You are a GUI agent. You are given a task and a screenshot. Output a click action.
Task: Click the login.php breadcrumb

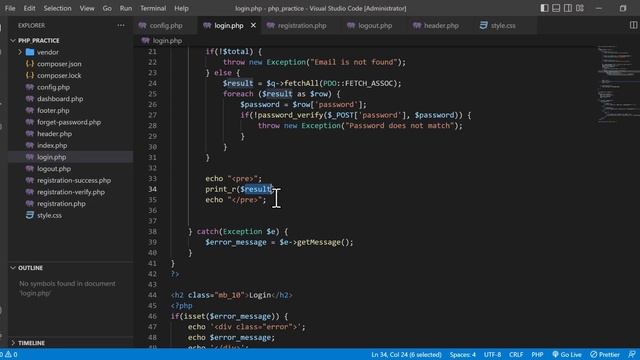click(x=167, y=40)
